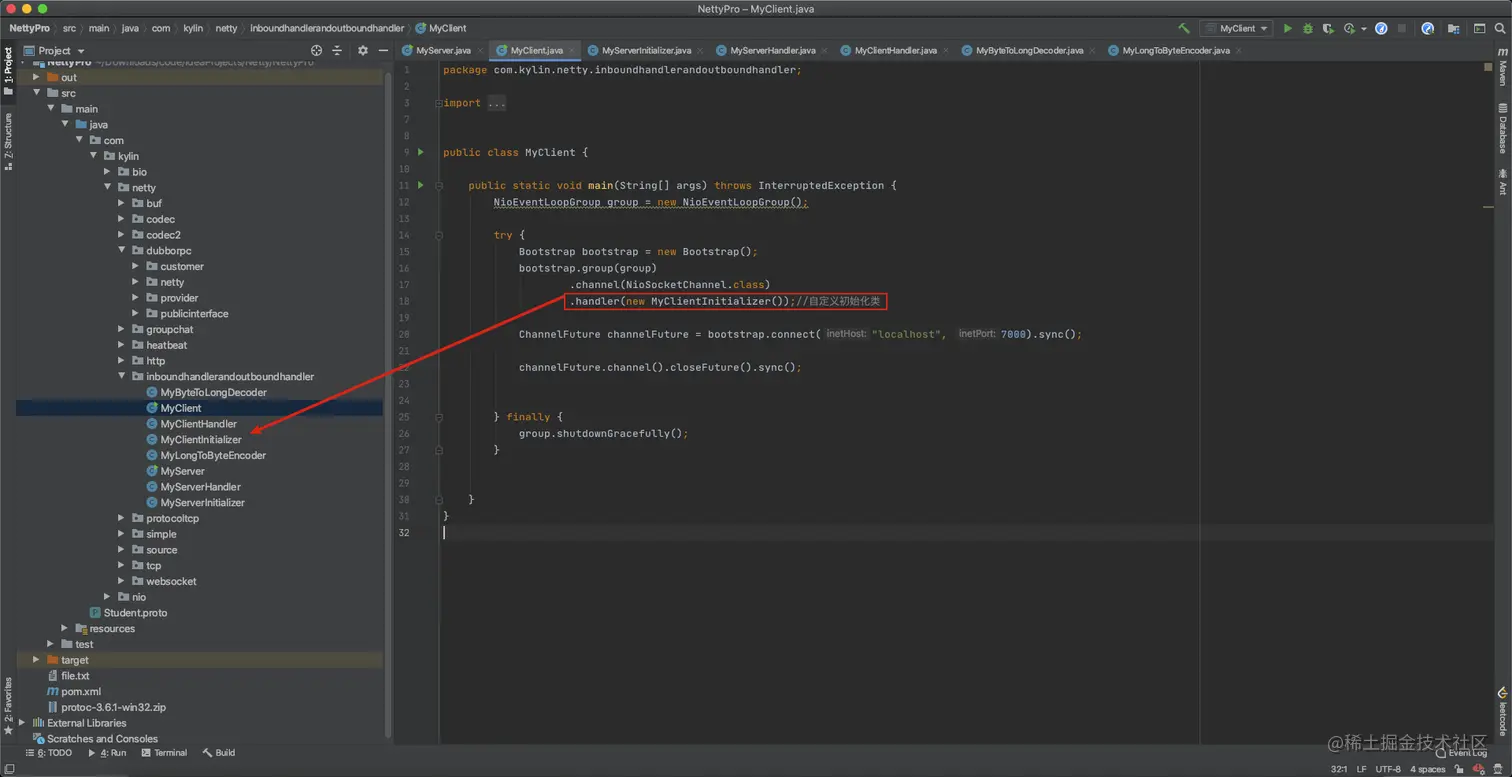
Task: Close the MyClient.java tab
Action: 573,50
